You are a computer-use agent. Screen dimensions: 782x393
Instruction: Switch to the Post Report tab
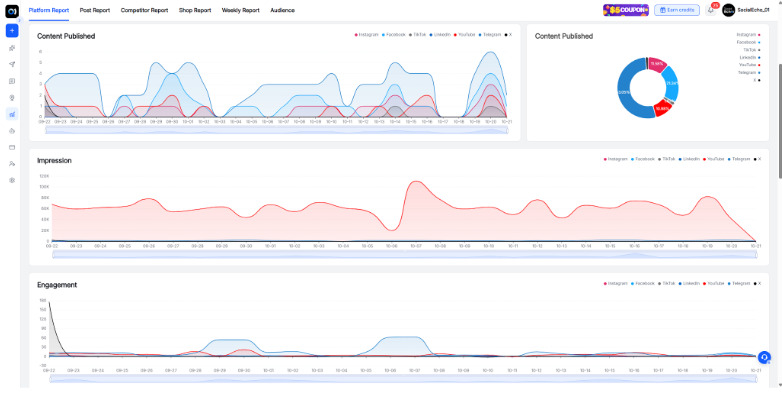click(x=95, y=10)
